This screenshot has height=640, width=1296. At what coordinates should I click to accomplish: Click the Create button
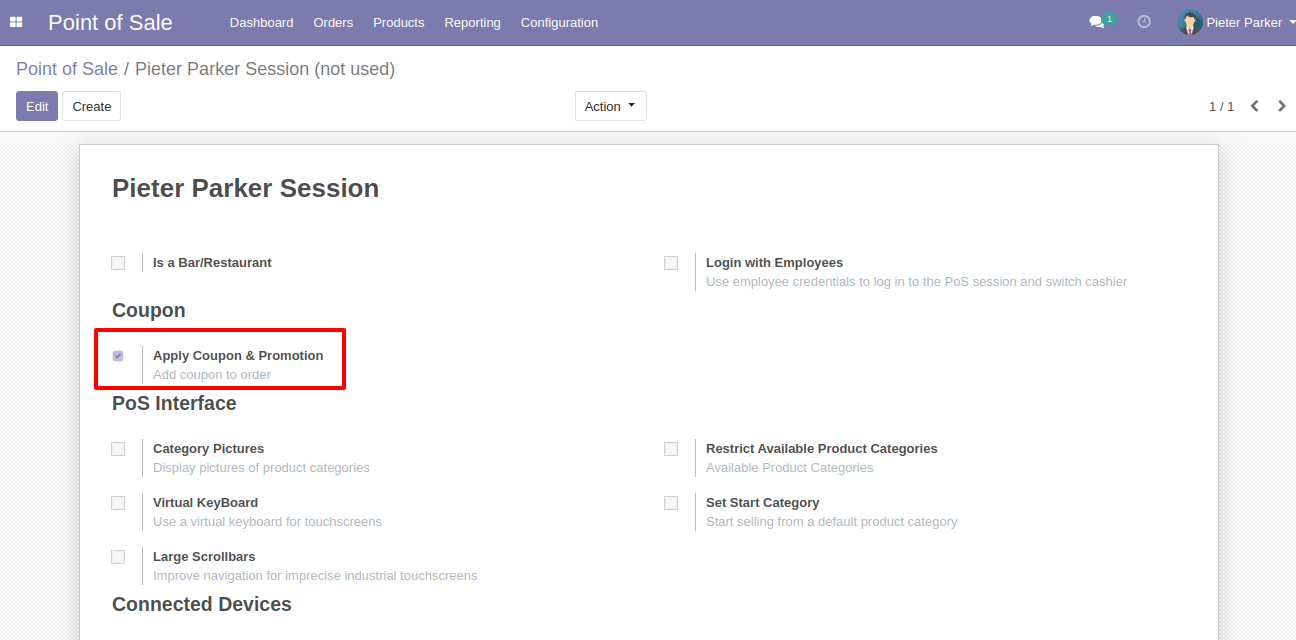coord(91,106)
